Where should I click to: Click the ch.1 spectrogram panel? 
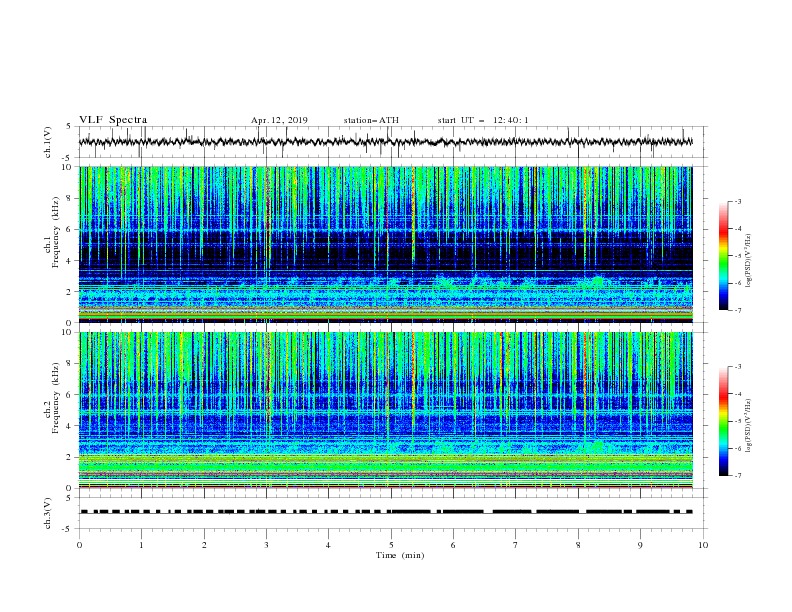(385, 244)
